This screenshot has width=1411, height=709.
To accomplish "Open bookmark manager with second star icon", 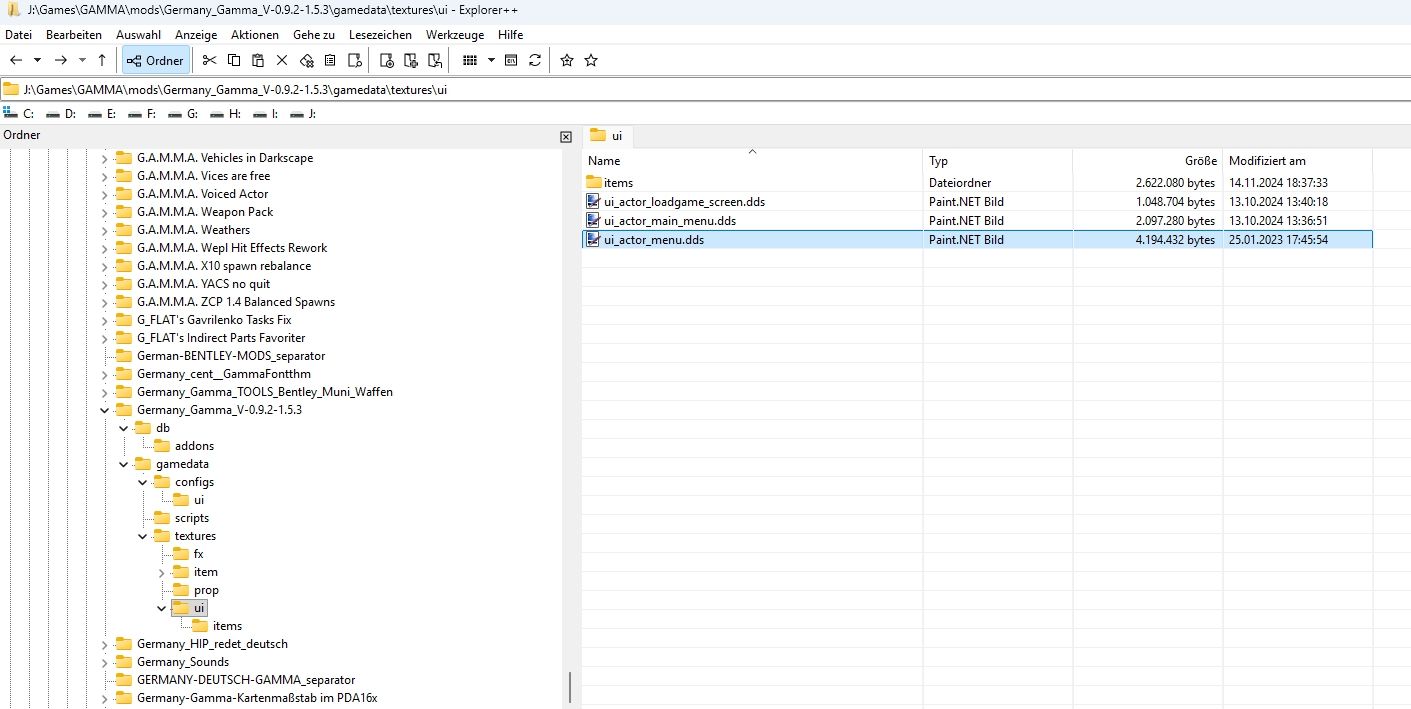I will [591, 60].
